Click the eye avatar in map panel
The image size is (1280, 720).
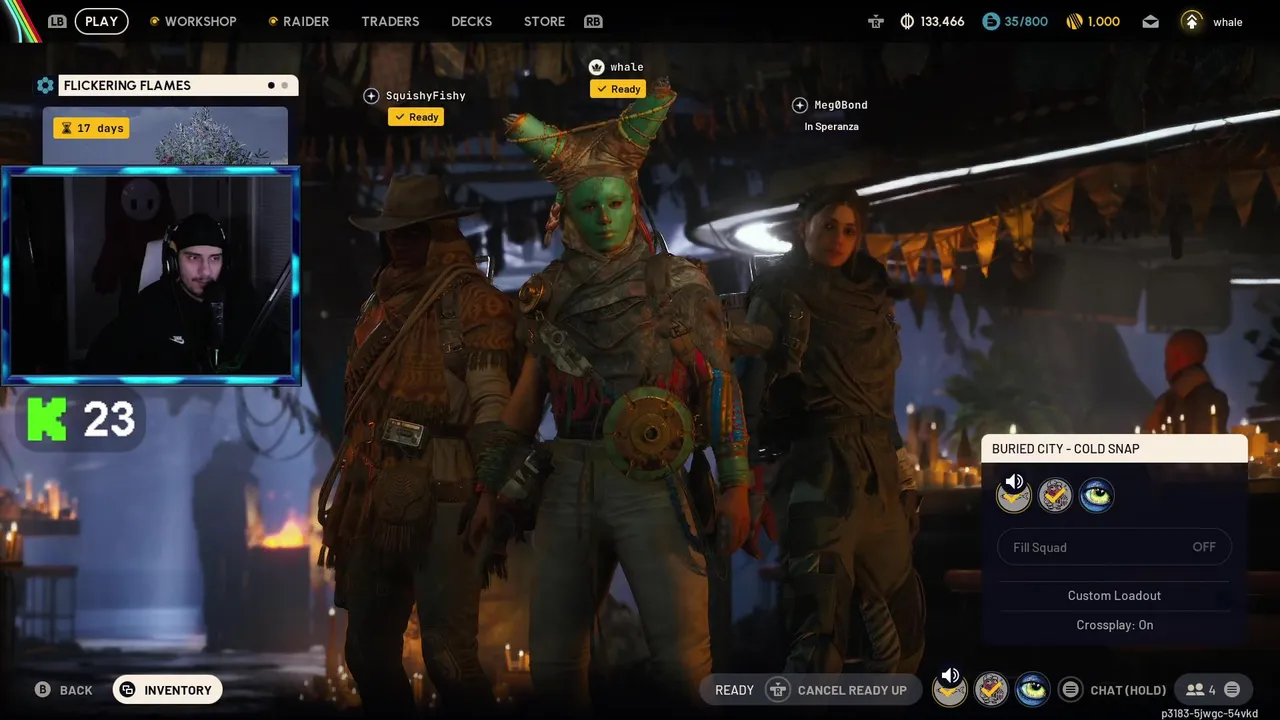tap(1096, 495)
